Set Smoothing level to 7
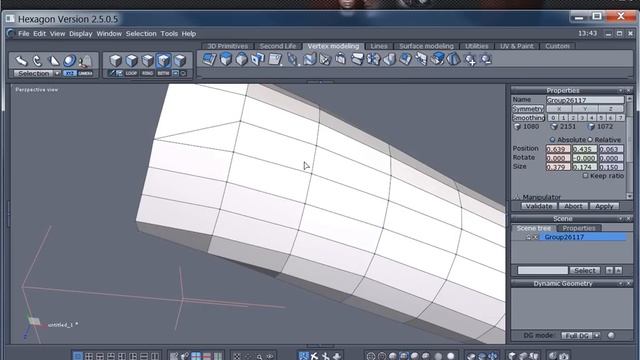 pos(620,118)
